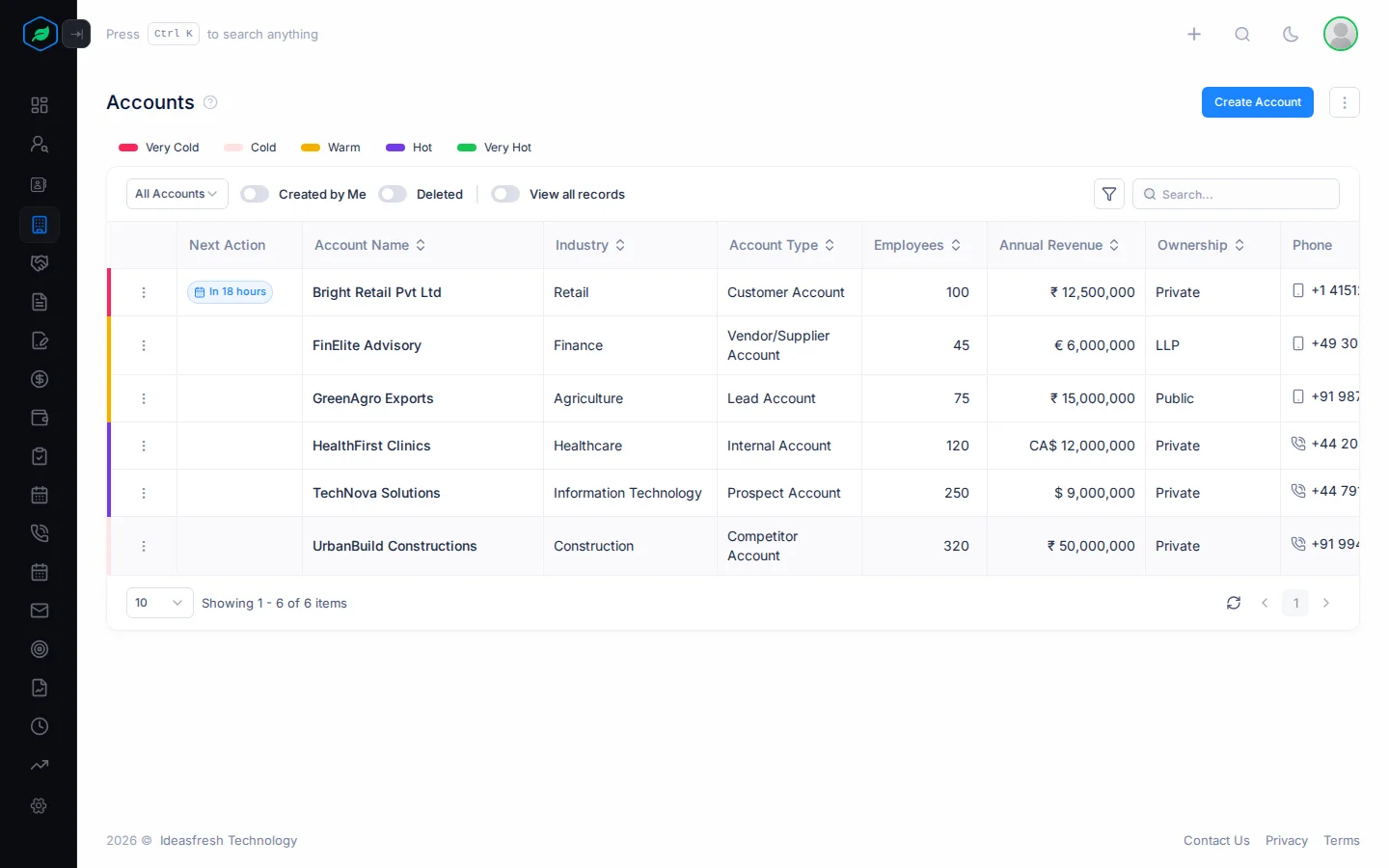The image size is (1389, 868).
Task: Click the Warm orange legend swatch
Action: click(311, 148)
